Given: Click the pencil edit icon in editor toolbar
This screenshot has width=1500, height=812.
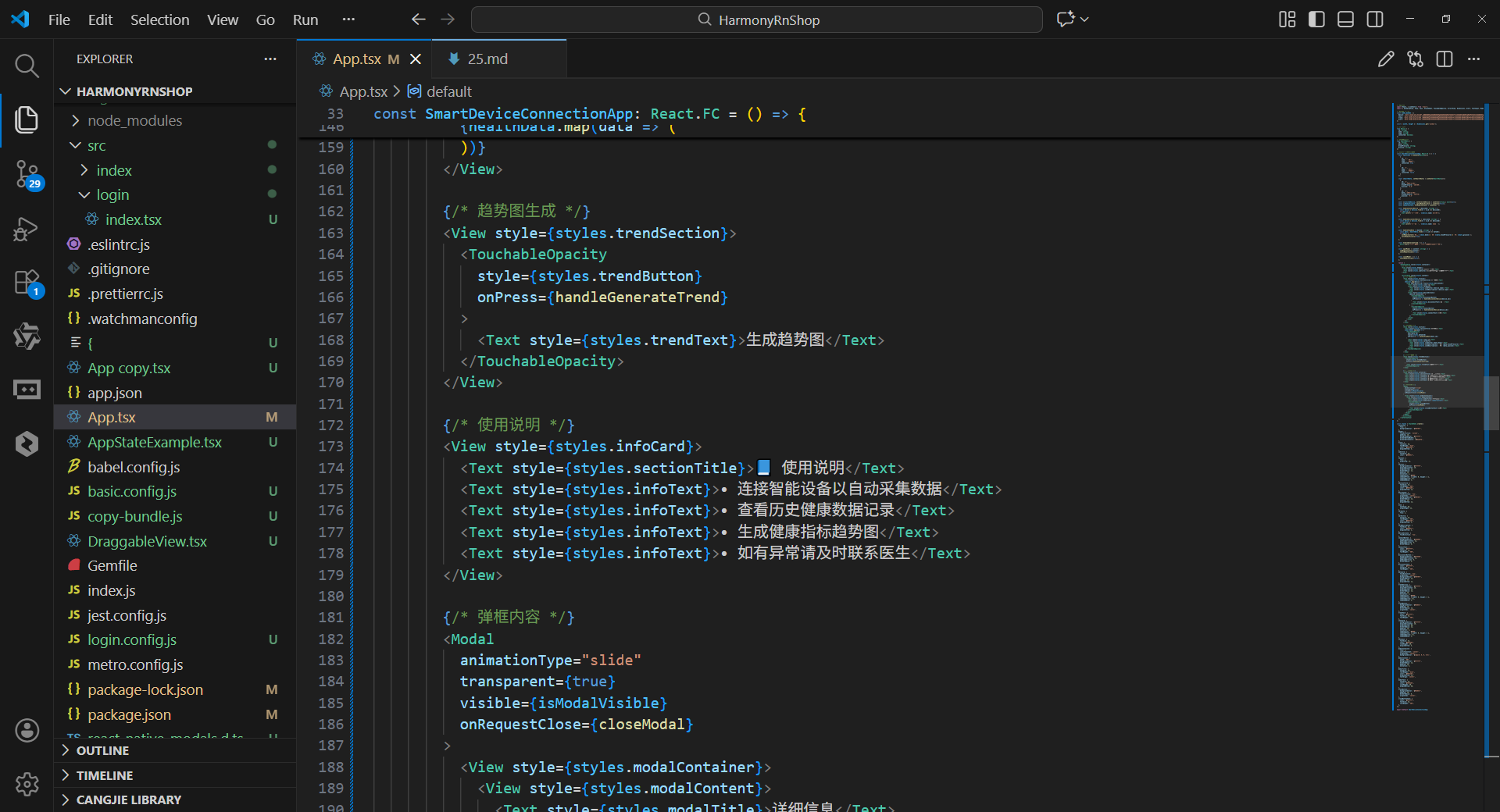Looking at the screenshot, I should 1386,59.
